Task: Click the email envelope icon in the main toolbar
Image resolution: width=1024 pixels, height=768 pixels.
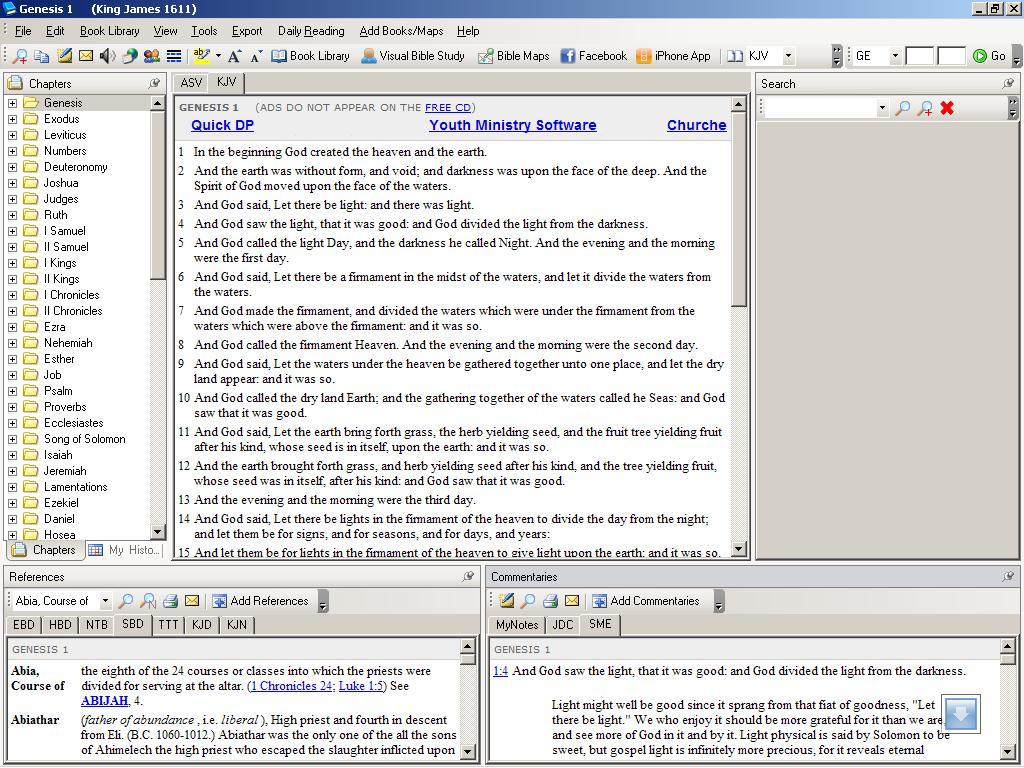Action: [x=86, y=56]
